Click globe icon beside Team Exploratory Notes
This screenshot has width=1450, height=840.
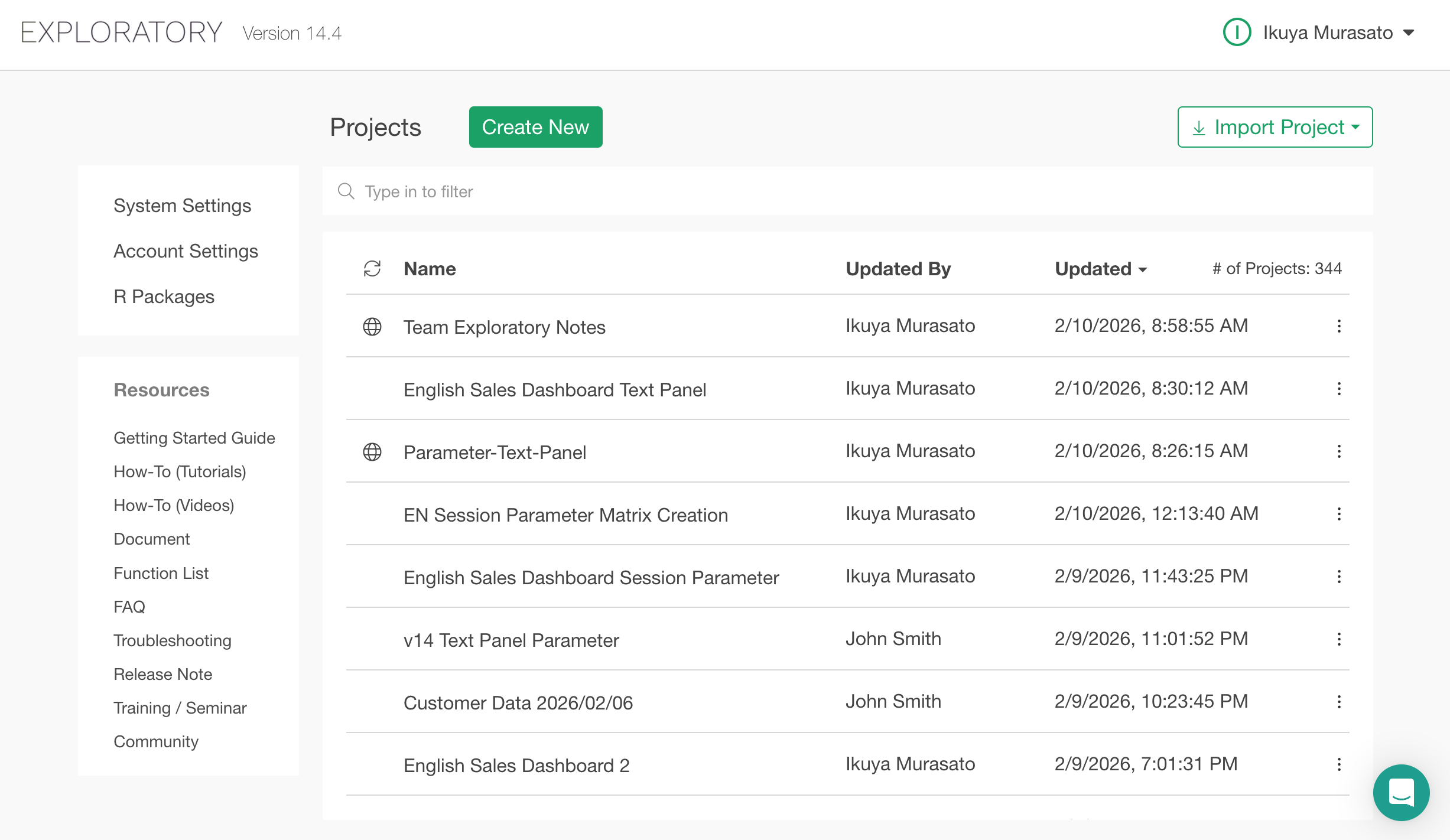tap(372, 327)
